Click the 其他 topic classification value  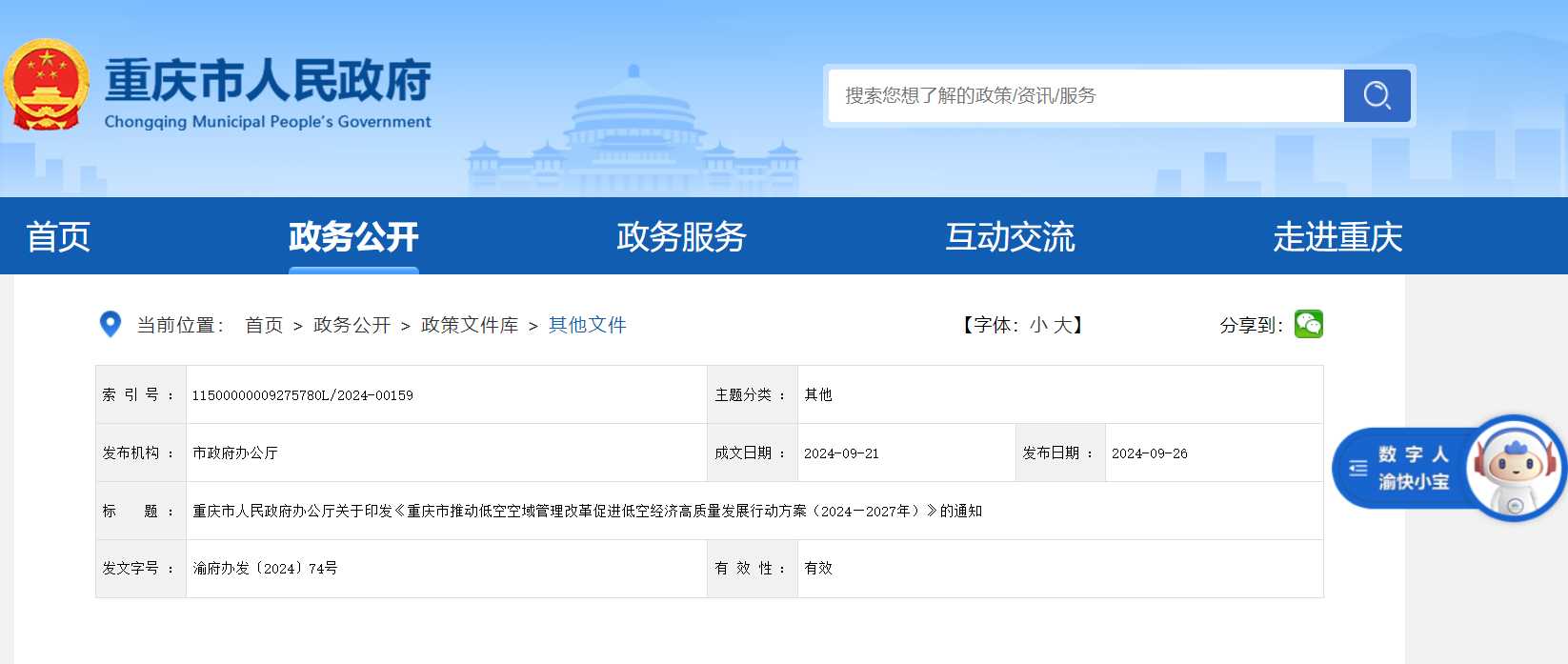point(818,394)
